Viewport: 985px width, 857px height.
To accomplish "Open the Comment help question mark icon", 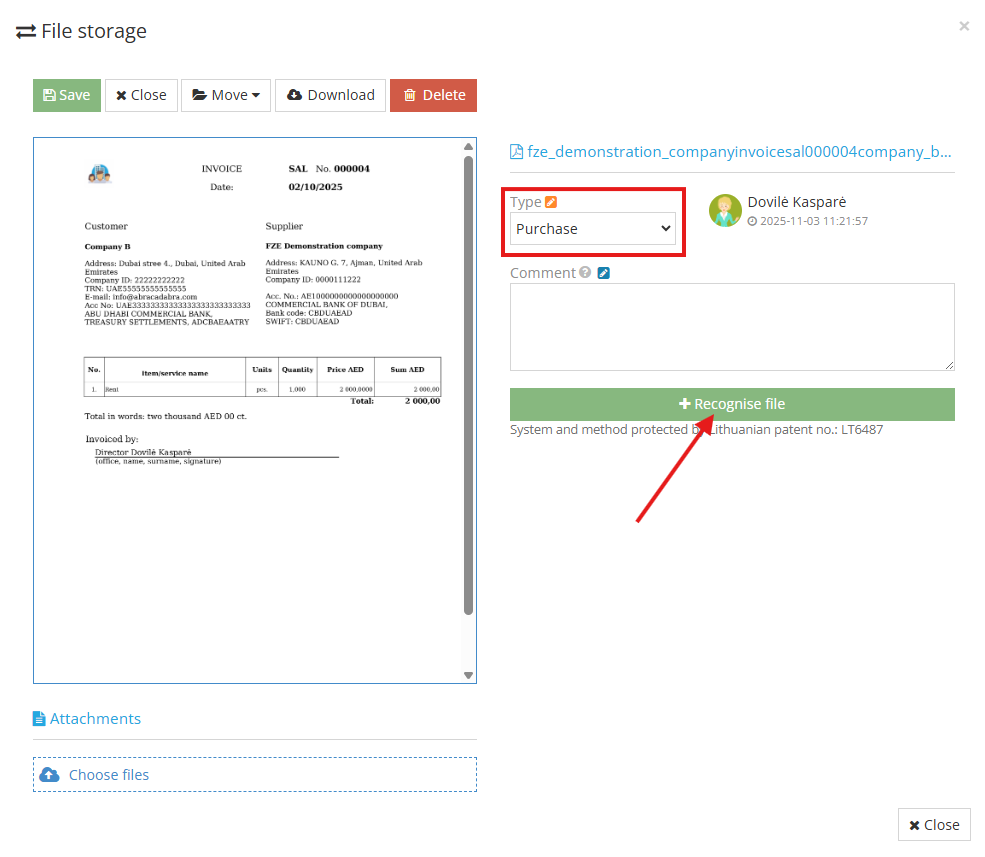I will coord(585,272).
